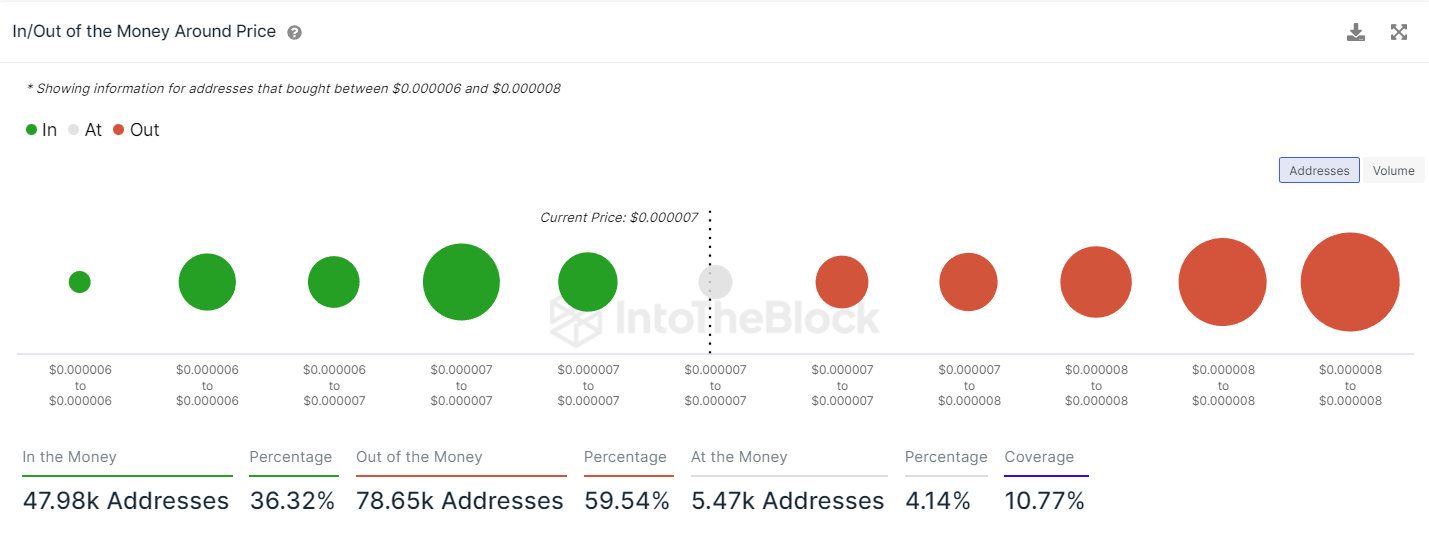Click the first red bubble right of current price
Screen dimensions: 1429x551
coord(842,282)
